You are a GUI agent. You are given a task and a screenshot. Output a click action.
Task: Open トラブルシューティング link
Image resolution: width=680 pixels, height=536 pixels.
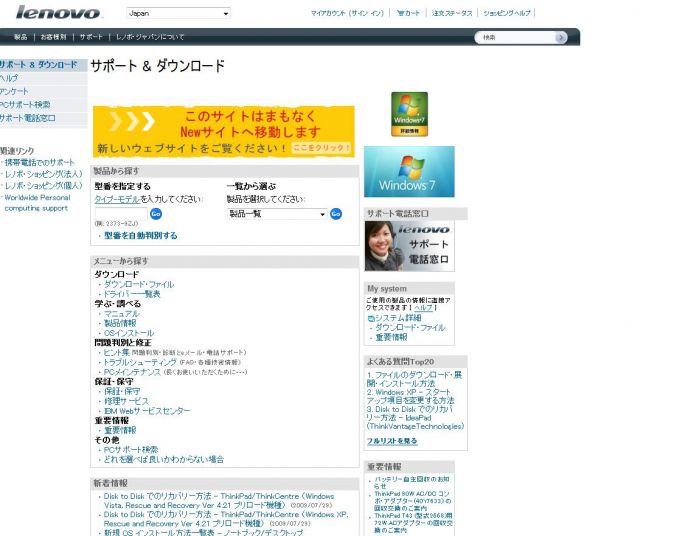140,362
